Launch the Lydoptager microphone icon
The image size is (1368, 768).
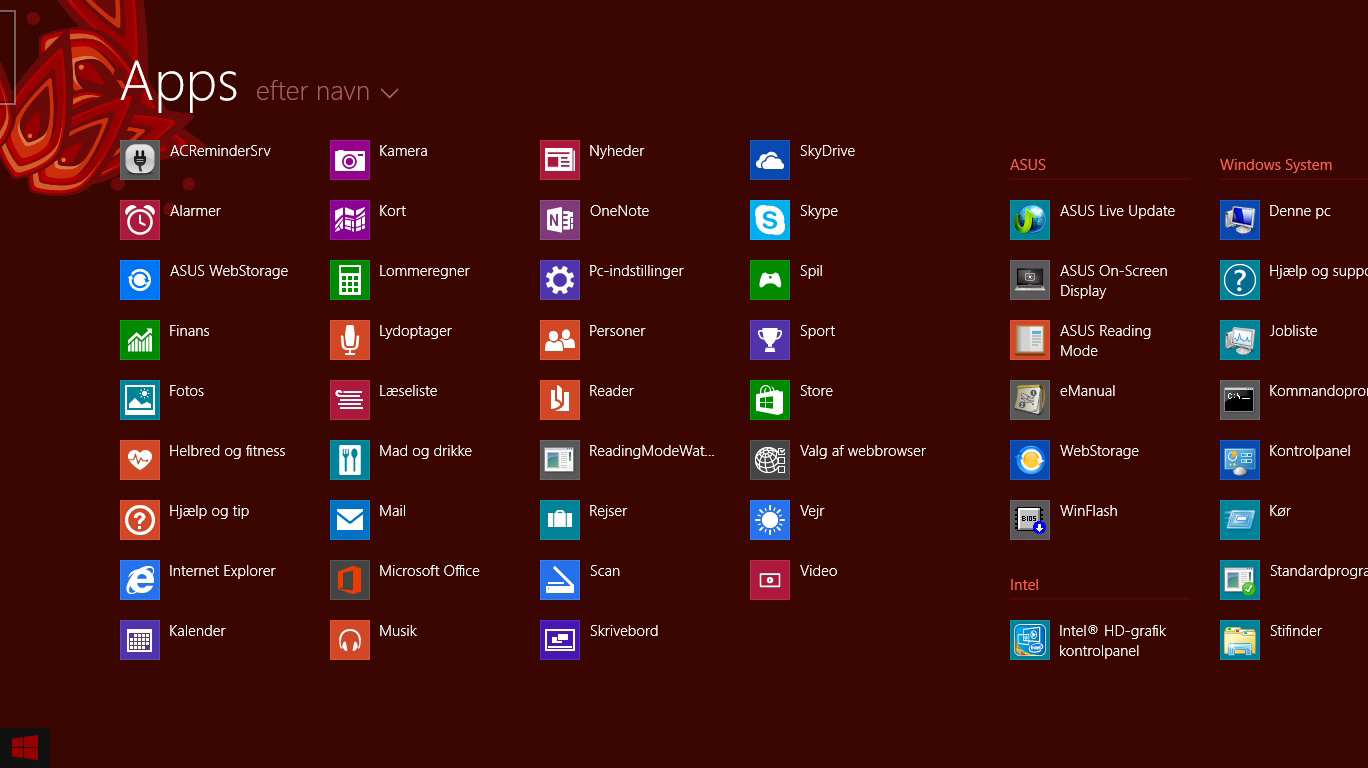tap(350, 340)
